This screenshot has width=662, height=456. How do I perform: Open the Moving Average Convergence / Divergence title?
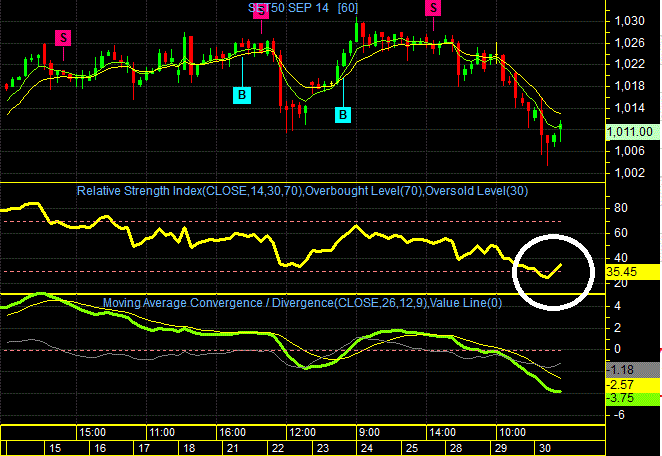pyautogui.click(x=302, y=303)
